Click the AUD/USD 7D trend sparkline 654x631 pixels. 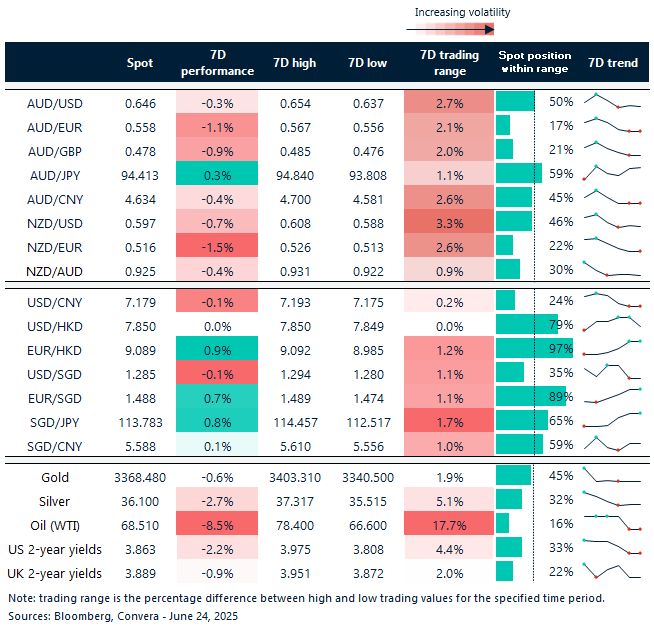click(x=612, y=101)
